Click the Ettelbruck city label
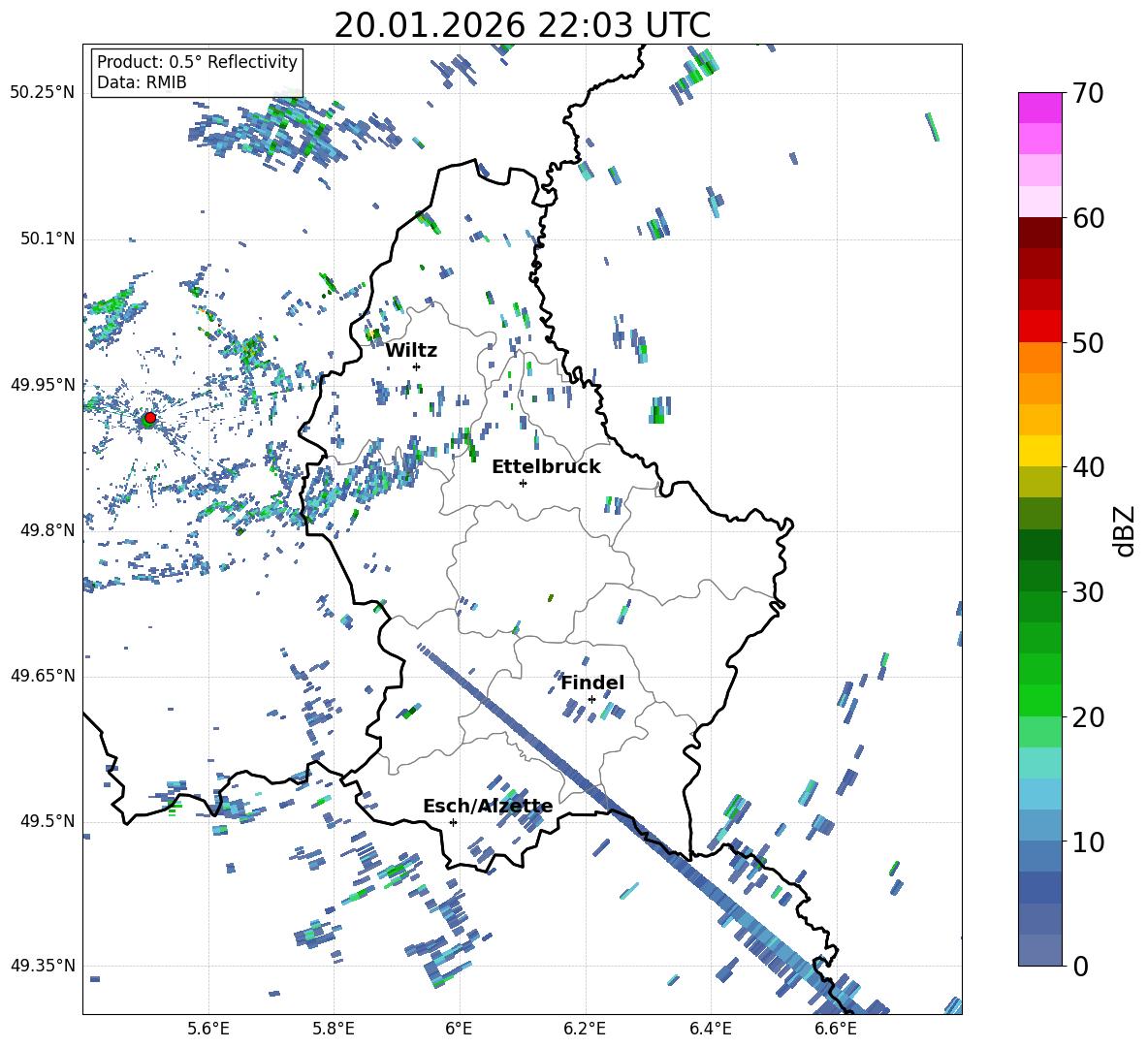Screen dimensions: 1148x1048 [546, 466]
